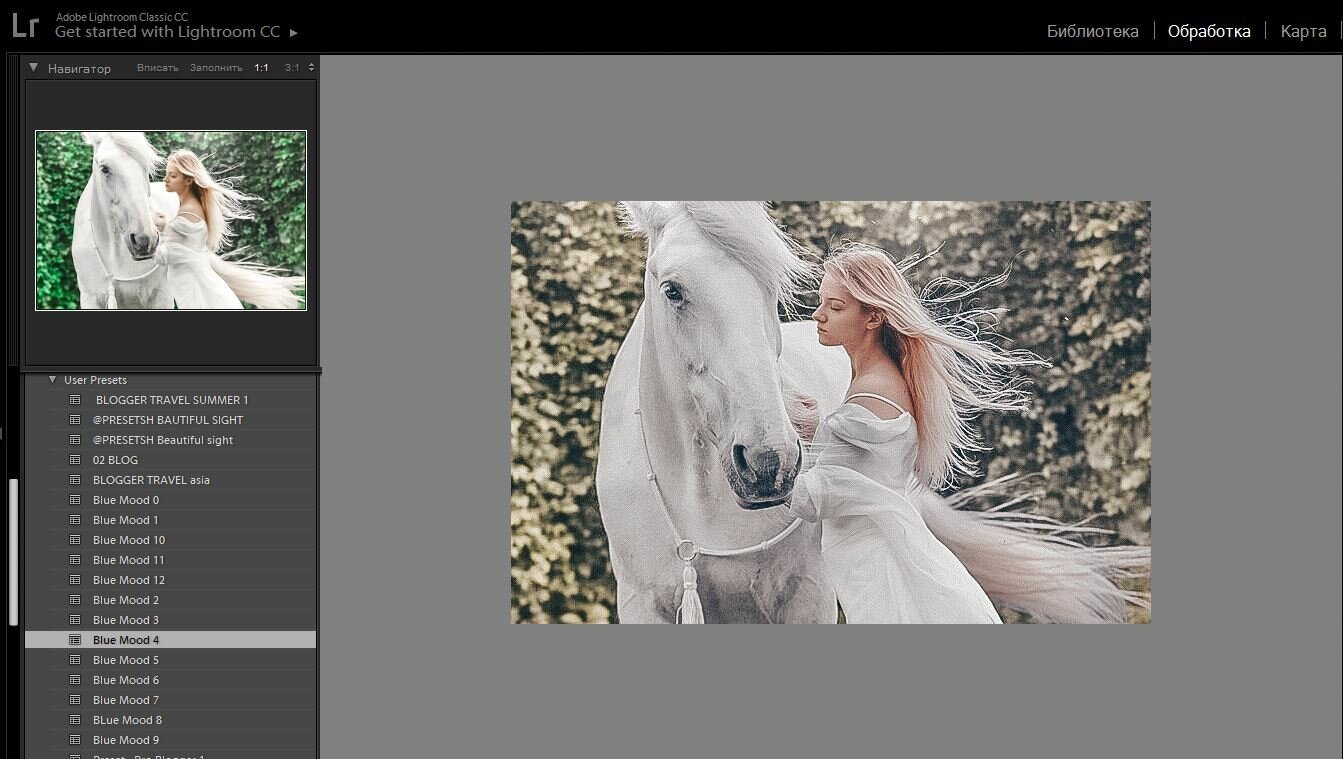Click the preset icon beside BLOGGER TRAVEL asia

(x=75, y=480)
